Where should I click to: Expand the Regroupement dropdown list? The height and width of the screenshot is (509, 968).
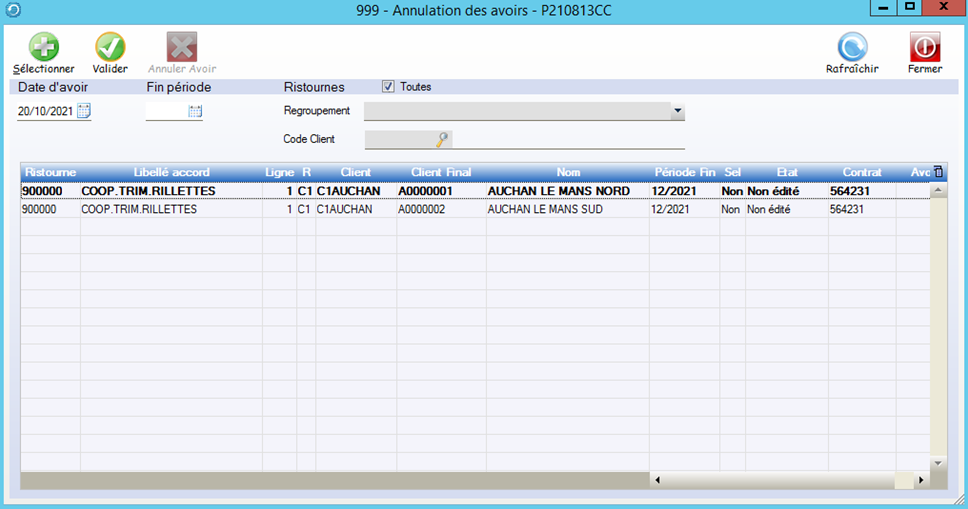(x=677, y=111)
